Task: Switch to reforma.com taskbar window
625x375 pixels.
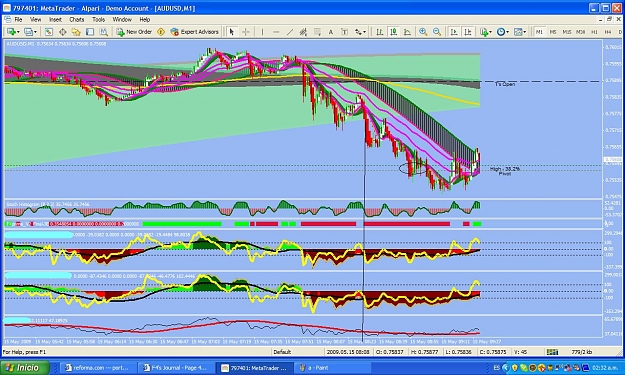Action: pos(97,368)
